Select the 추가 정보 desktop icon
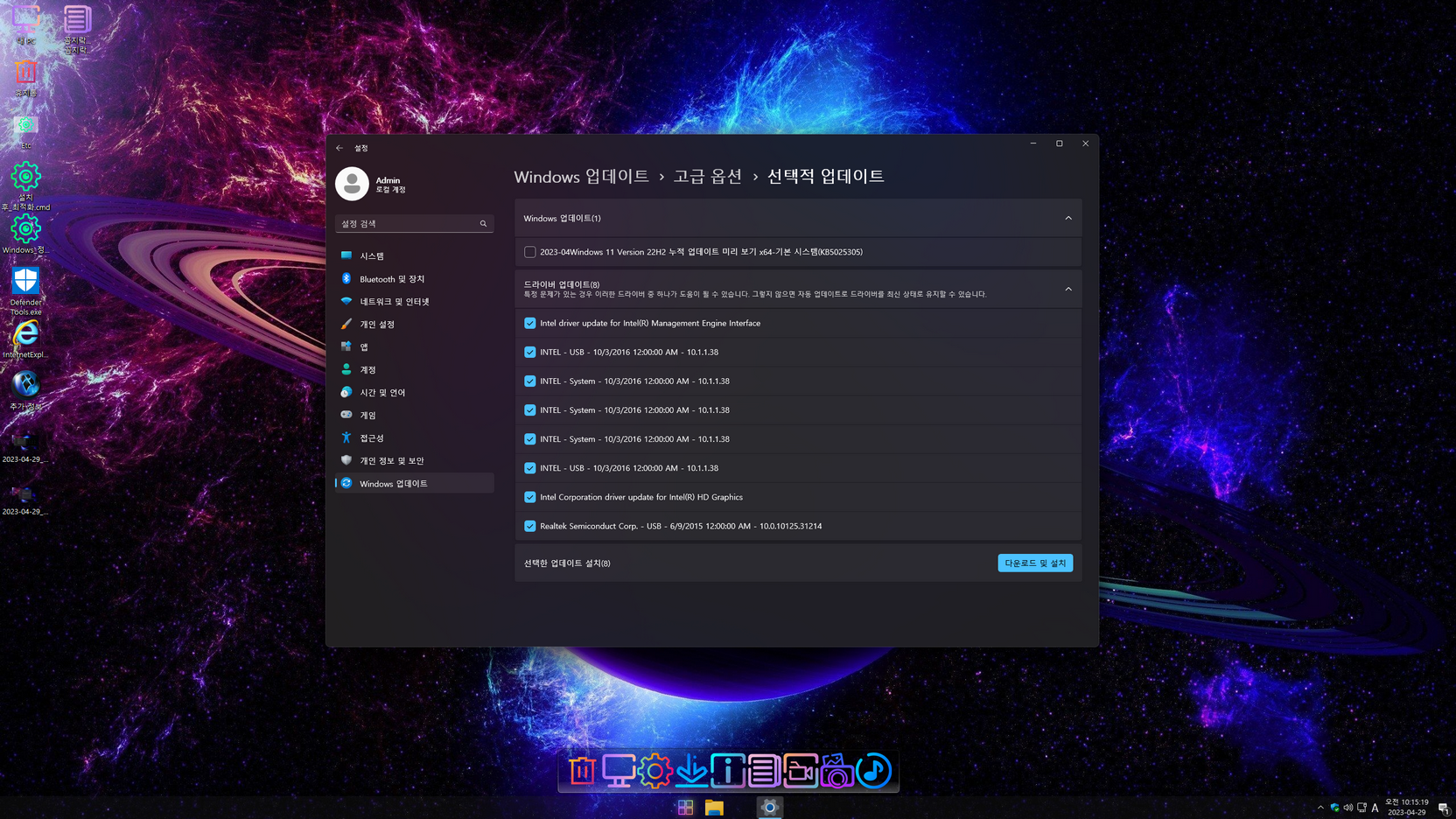Image resolution: width=1456 pixels, height=819 pixels. tap(25, 390)
